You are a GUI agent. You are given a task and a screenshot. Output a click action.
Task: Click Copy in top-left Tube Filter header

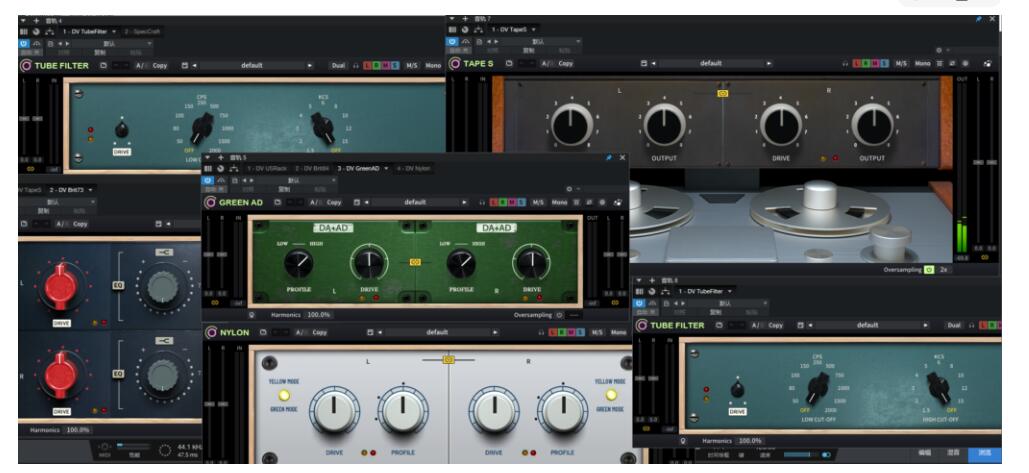tap(159, 66)
